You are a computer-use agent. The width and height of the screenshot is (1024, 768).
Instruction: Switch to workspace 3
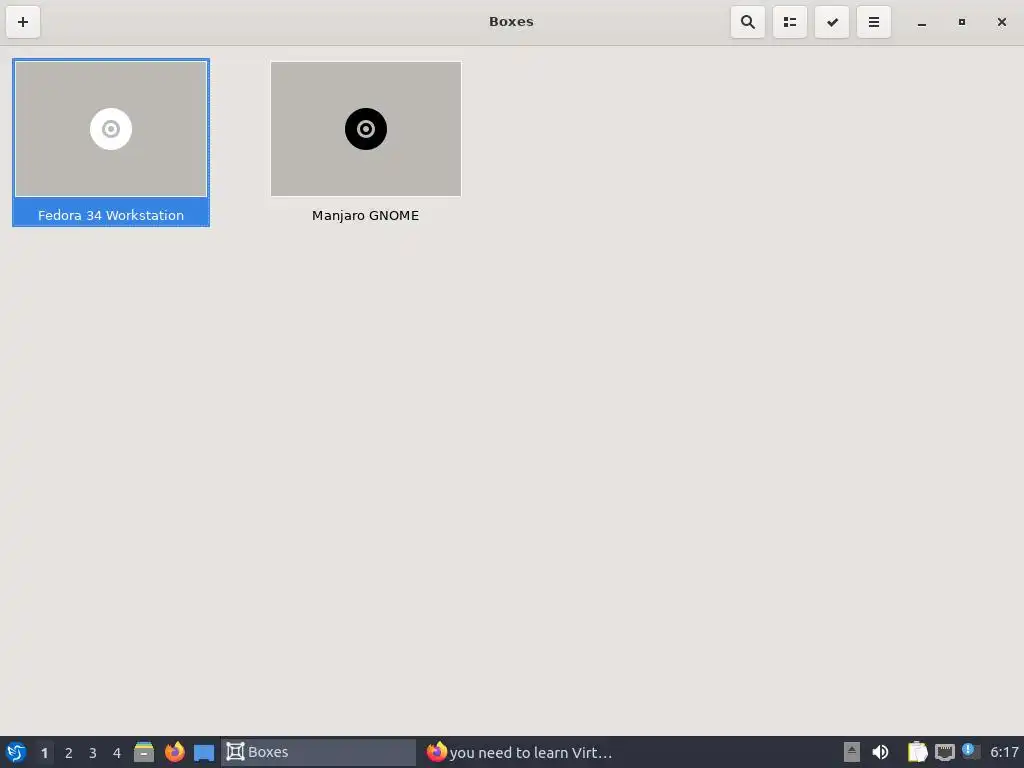(93, 753)
